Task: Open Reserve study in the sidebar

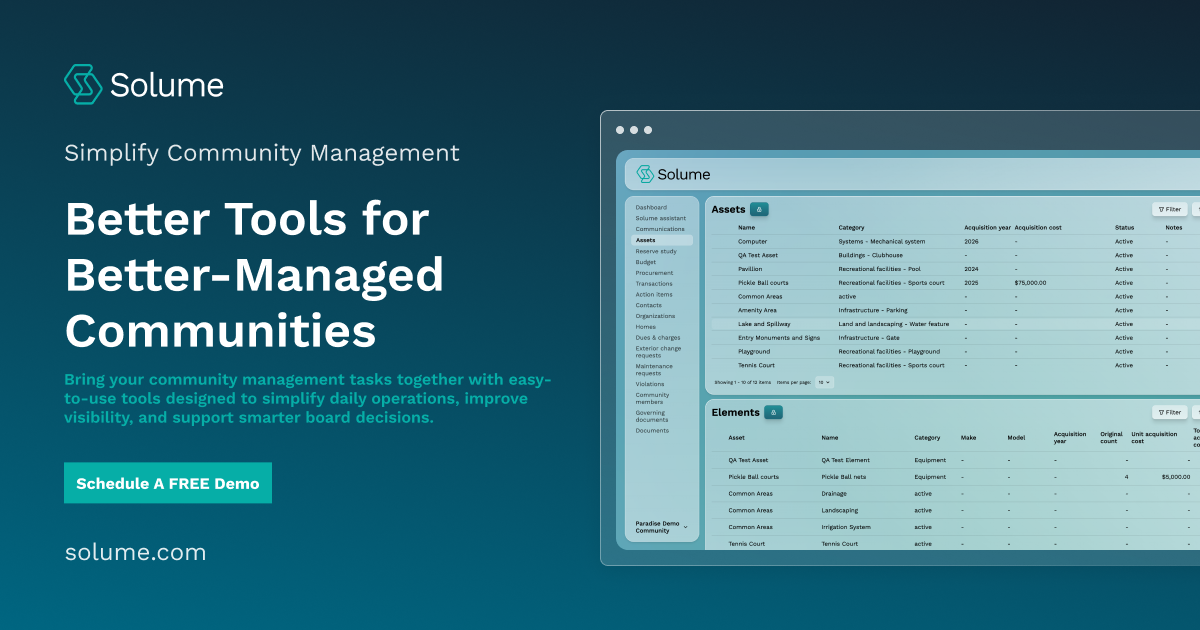Action: click(x=656, y=251)
